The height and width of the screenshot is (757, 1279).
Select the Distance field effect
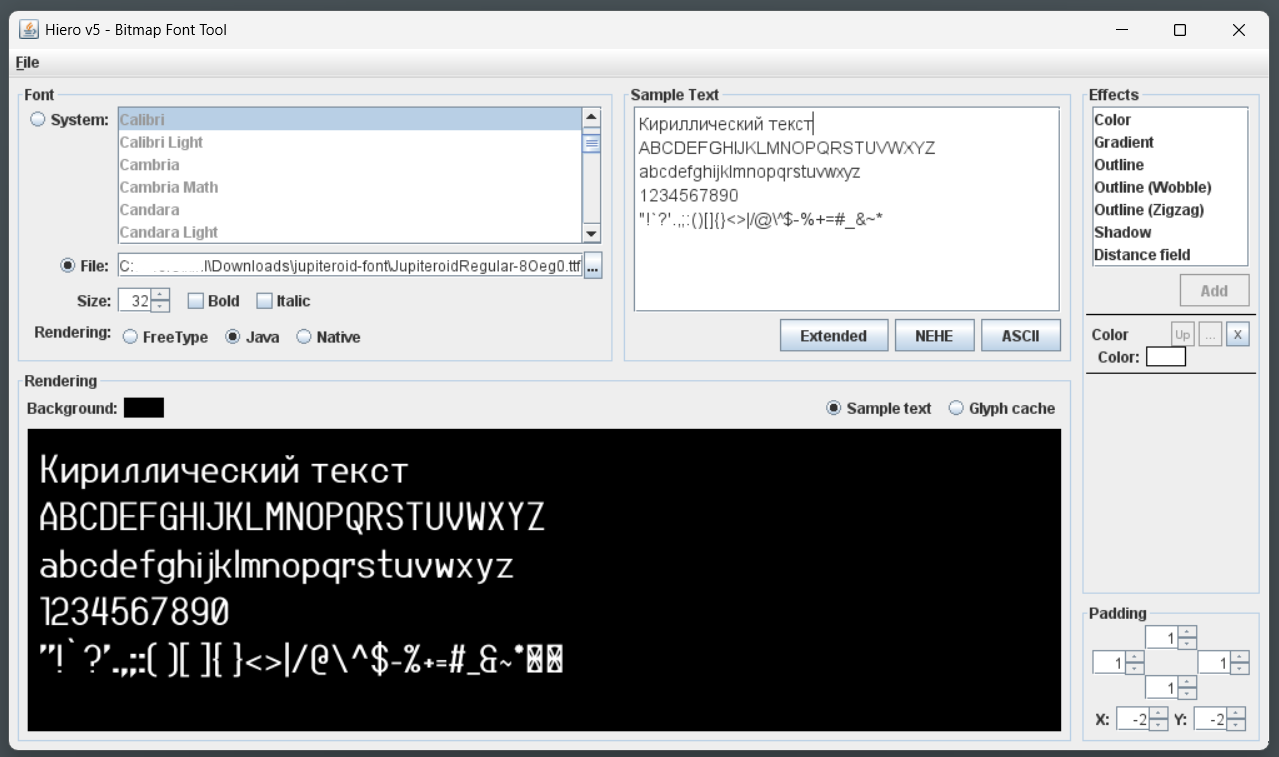click(x=1142, y=255)
